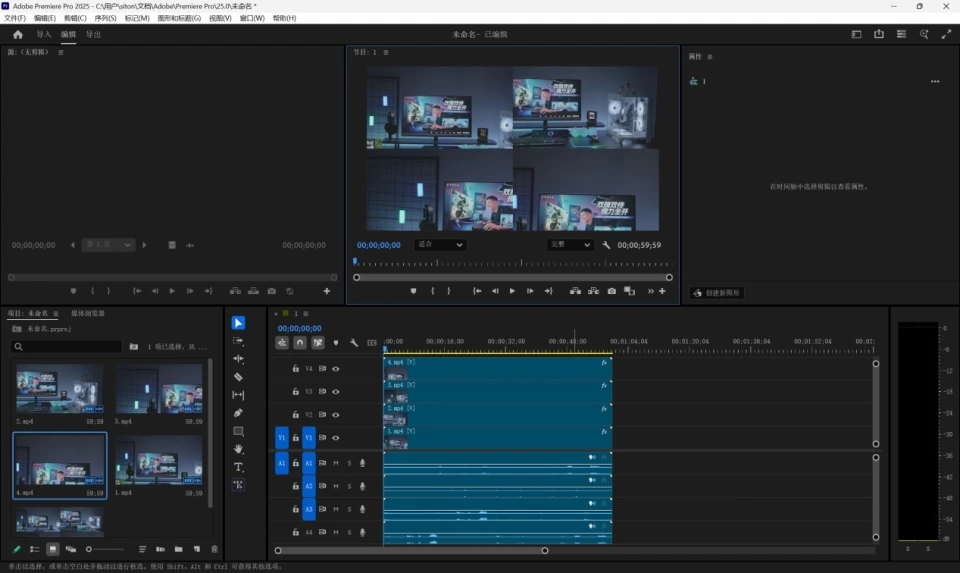The image size is (960, 573).
Task: Play the sequence in Program monitor
Action: tap(512, 291)
